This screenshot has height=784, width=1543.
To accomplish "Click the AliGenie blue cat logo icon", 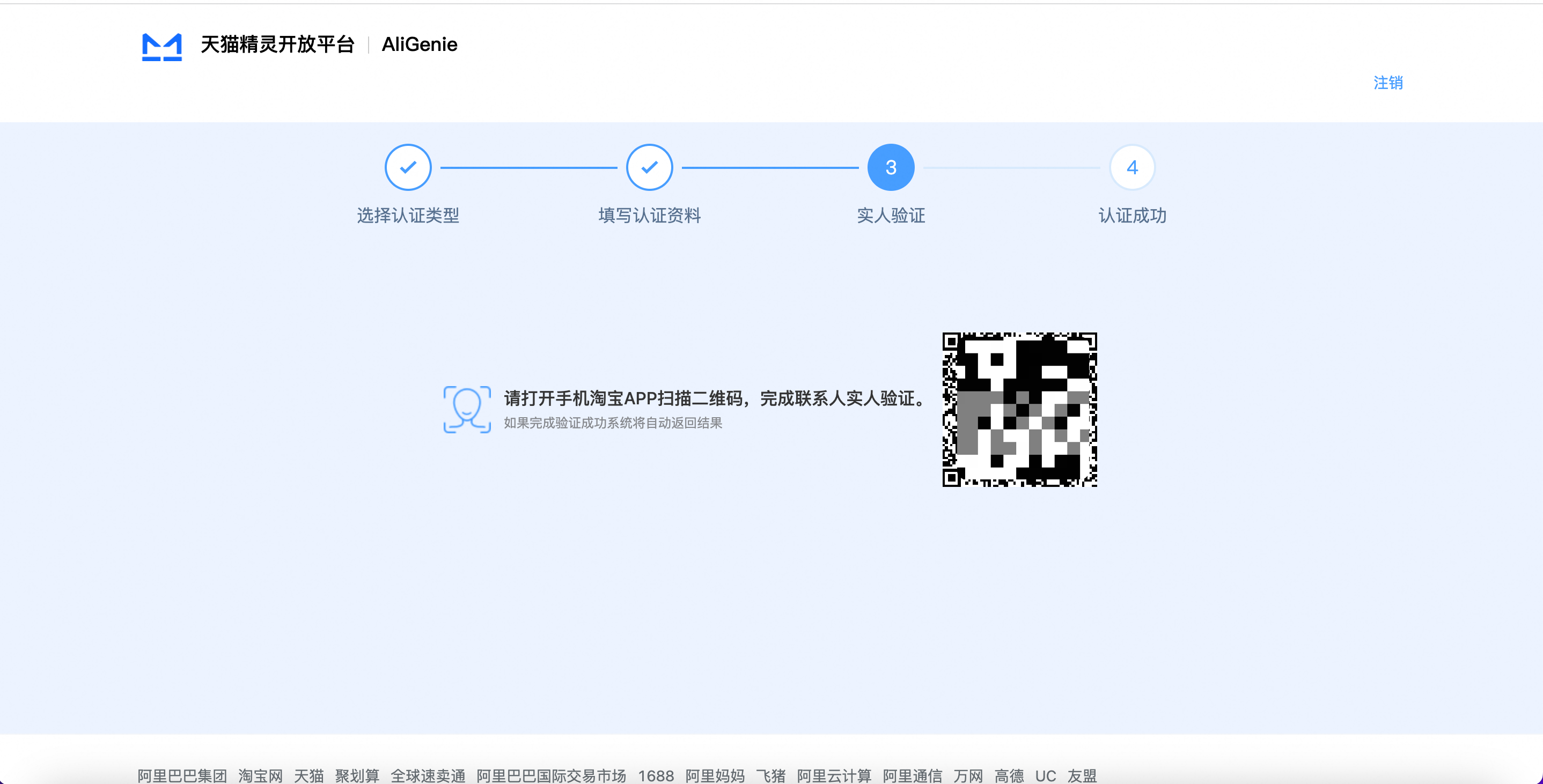I will pyautogui.click(x=161, y=47).
